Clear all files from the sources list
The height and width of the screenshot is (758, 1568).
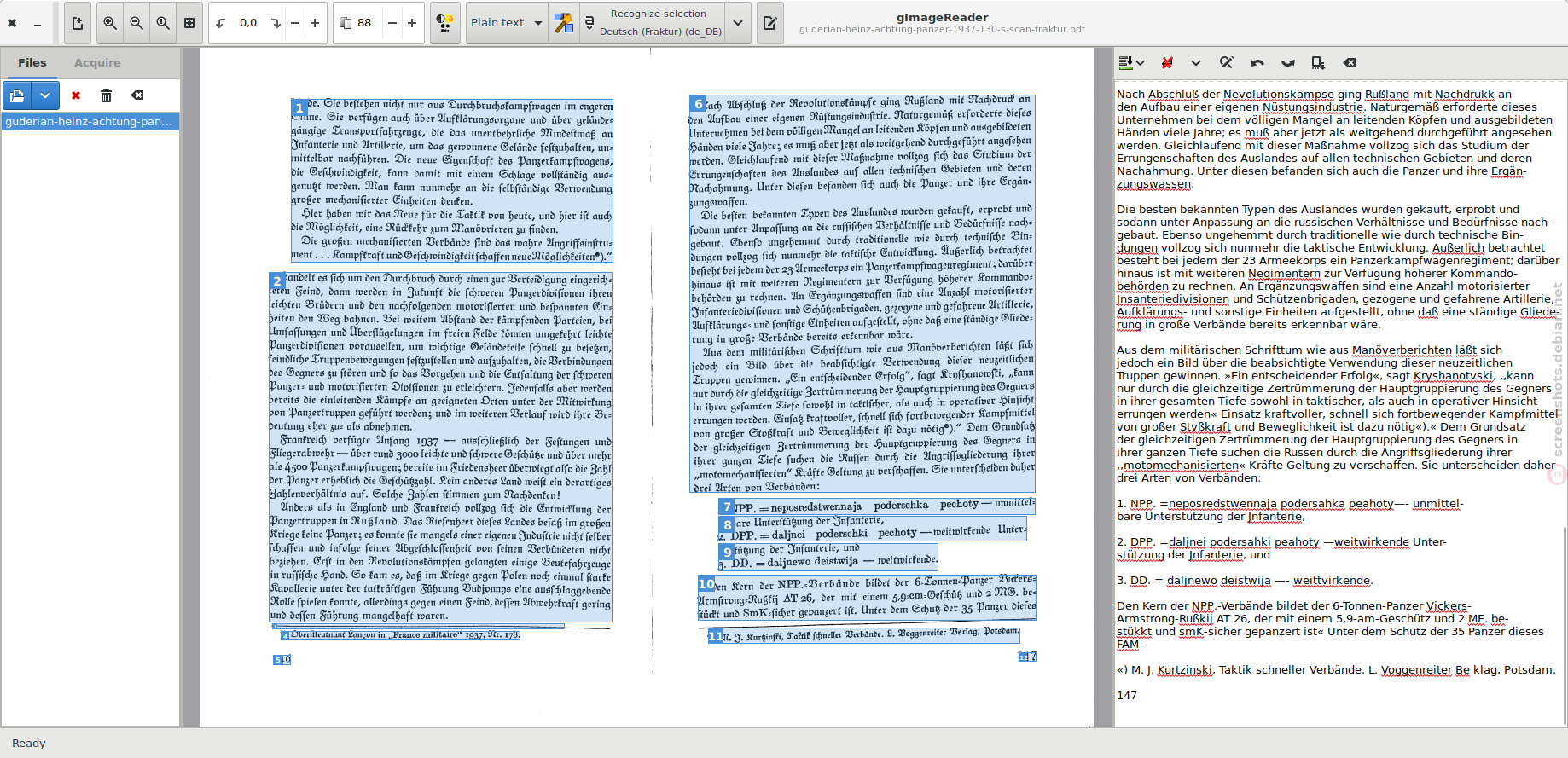pos(136,95)
